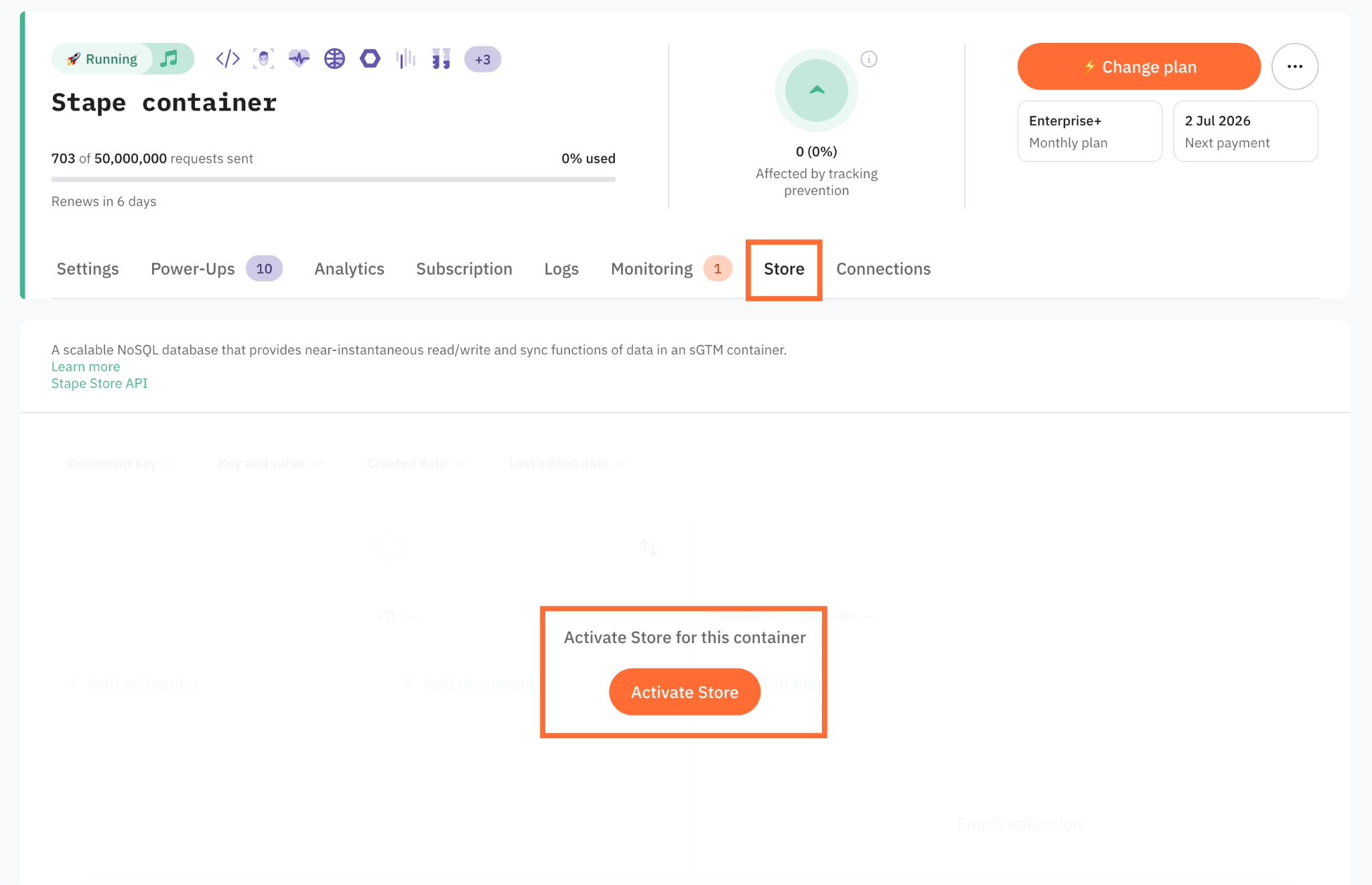
Task: Click the faded Add document button
Action: [x=469, y=684]
